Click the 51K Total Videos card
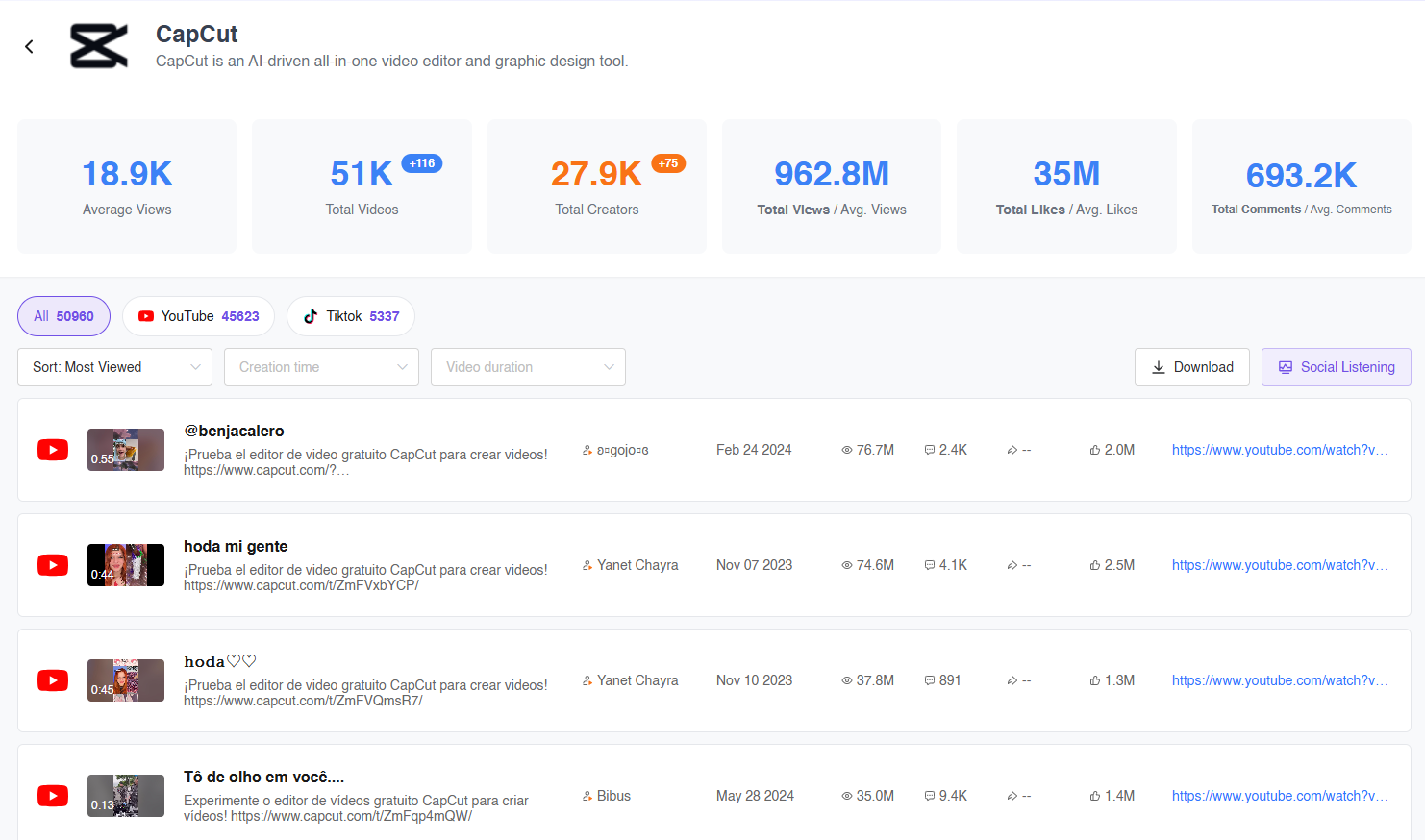 pos(362,186)
